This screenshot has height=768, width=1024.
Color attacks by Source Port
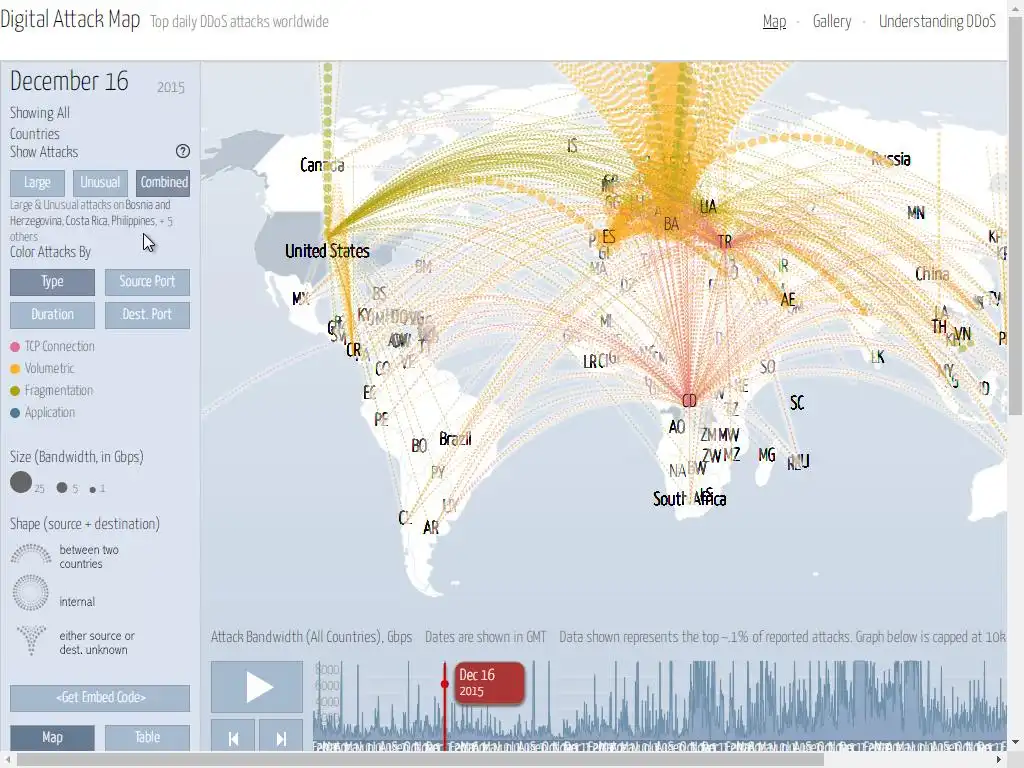(x=147, y=282)
